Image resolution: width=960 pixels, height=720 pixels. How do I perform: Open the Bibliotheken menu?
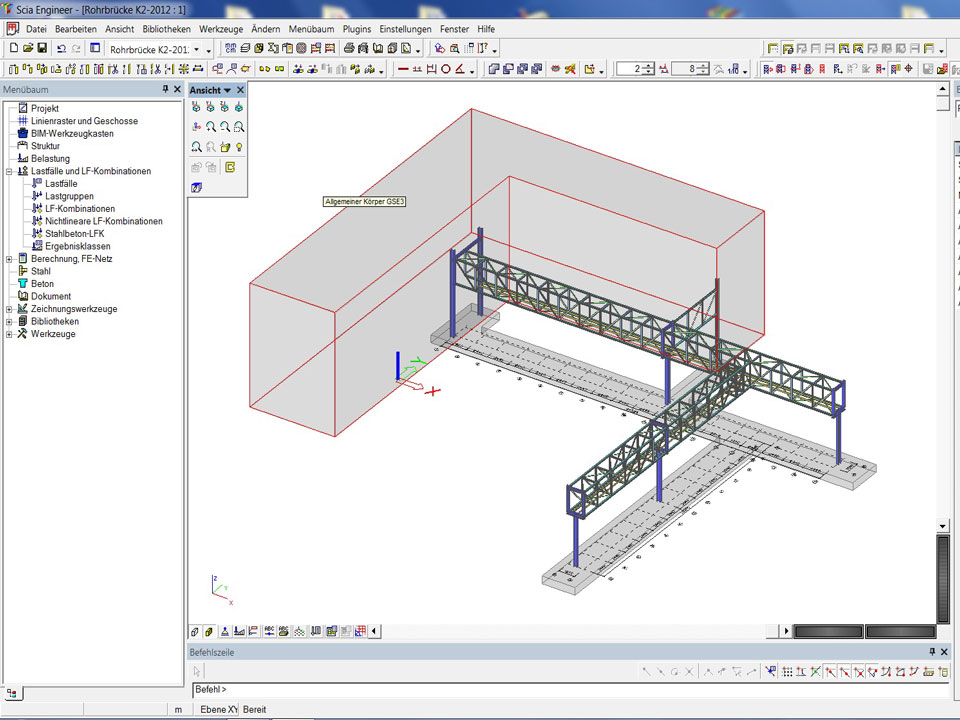[166, 29]
